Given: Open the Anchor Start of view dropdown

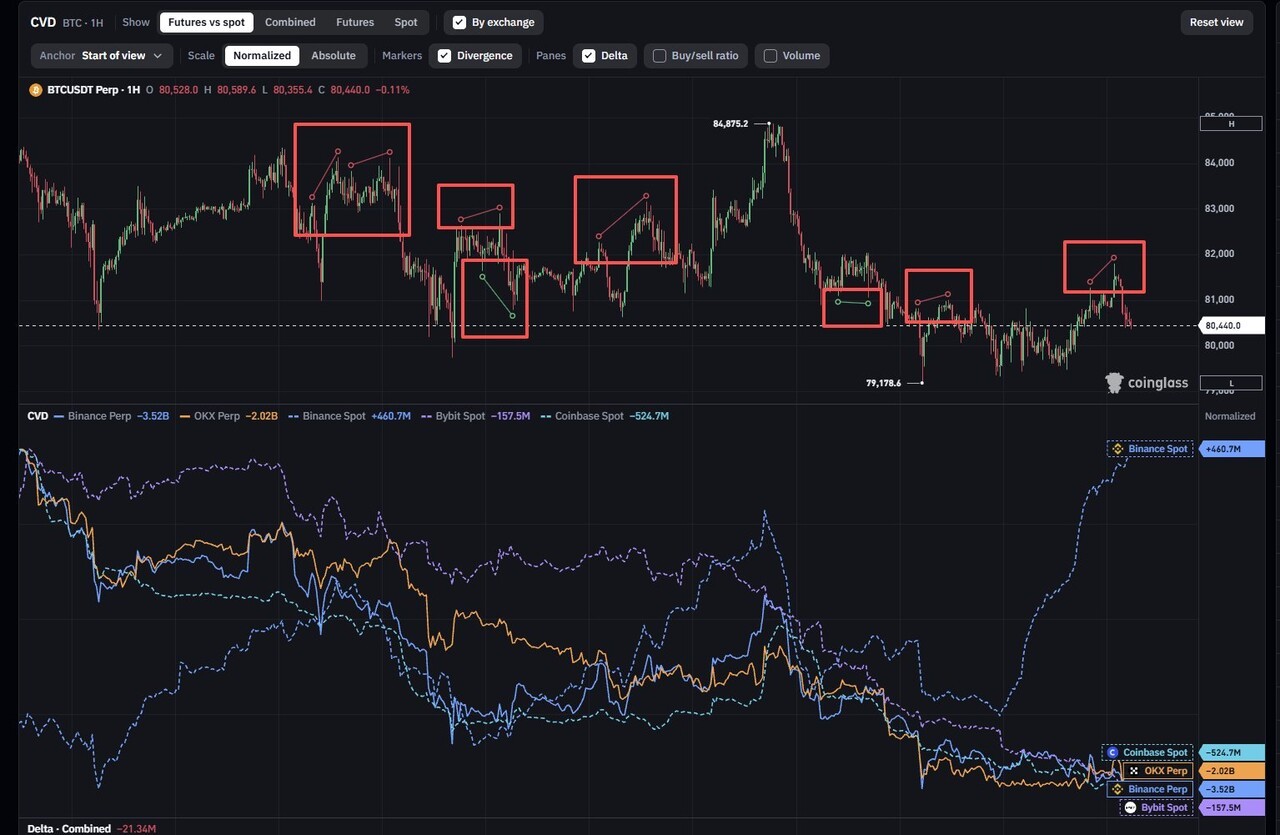Looking at the screenshot, I should (x=102, y=56).
